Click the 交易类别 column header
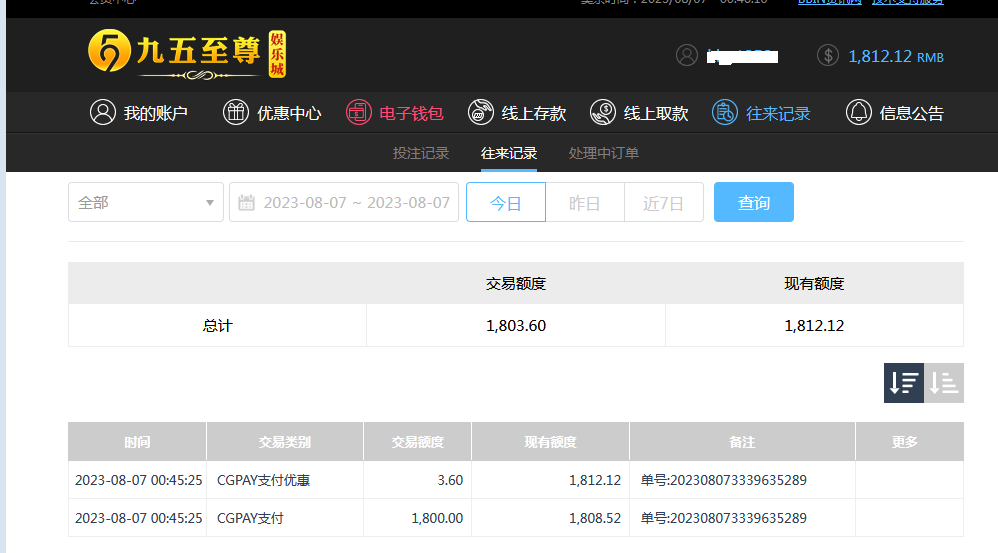The height and width of the screenshot is (553, 998). [285, 442]
